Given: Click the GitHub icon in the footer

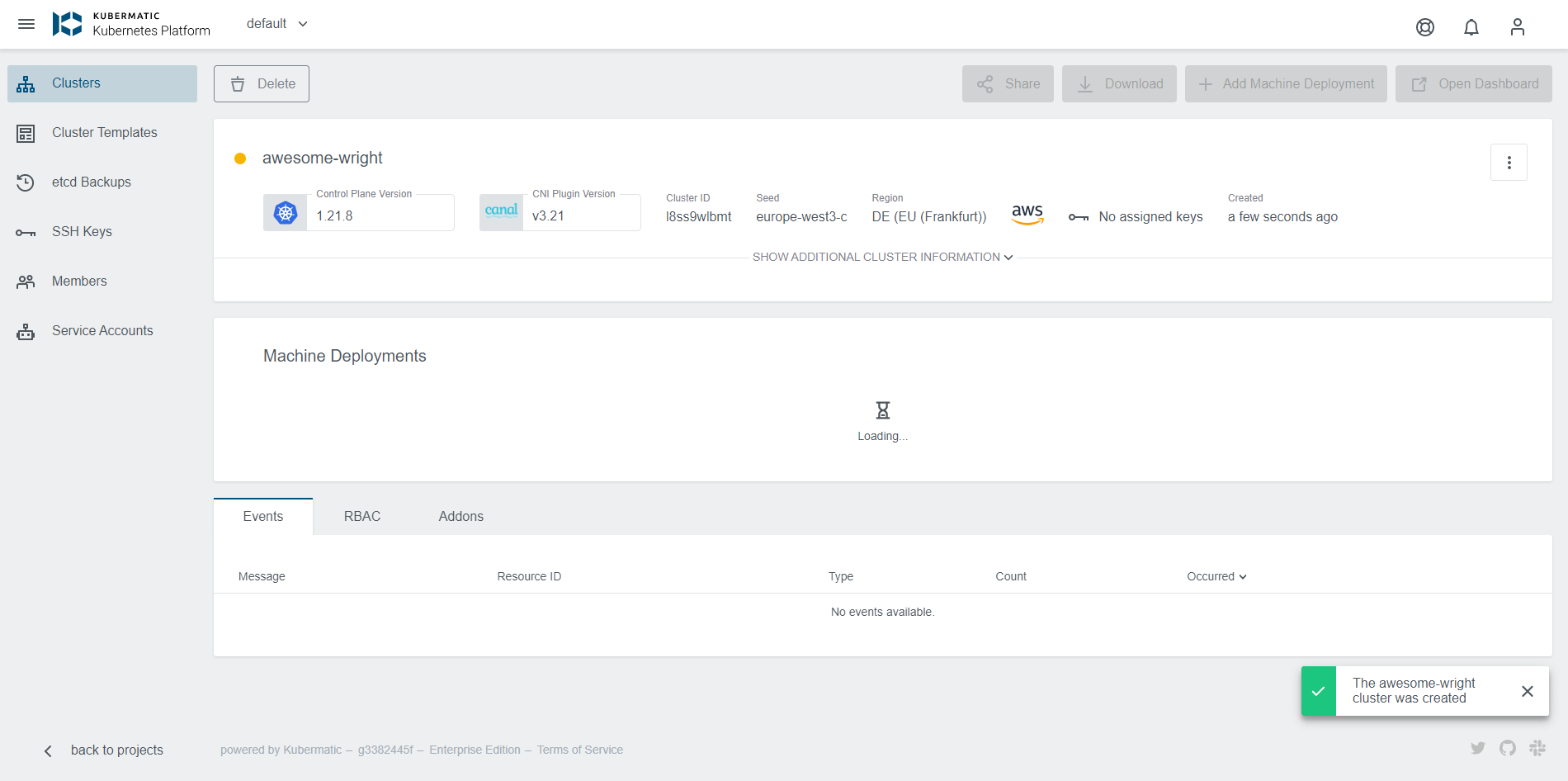Looking at the screenshot, I should [1509, 748].
